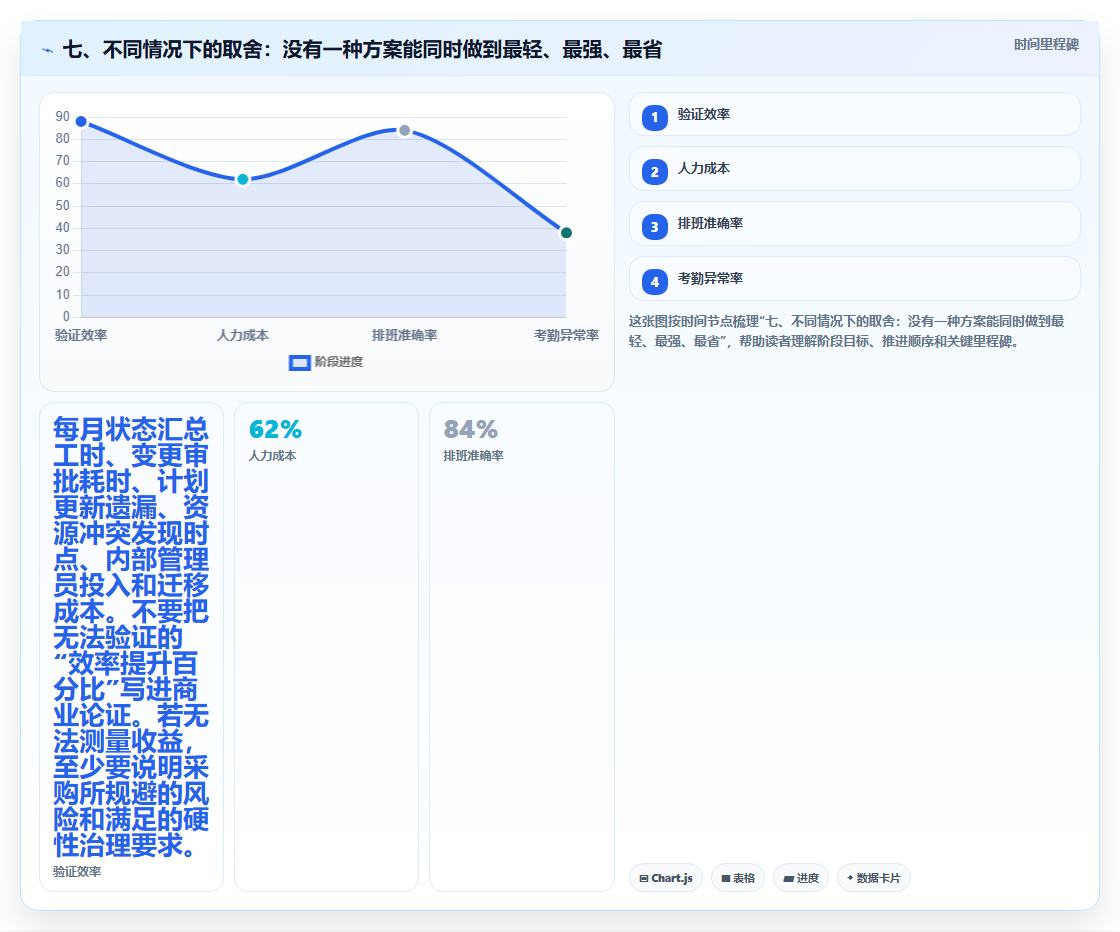This screenshot has height=932, width=1120.
Task: Click the 人力成本 label under 62%
Action: tap(272, 456)
